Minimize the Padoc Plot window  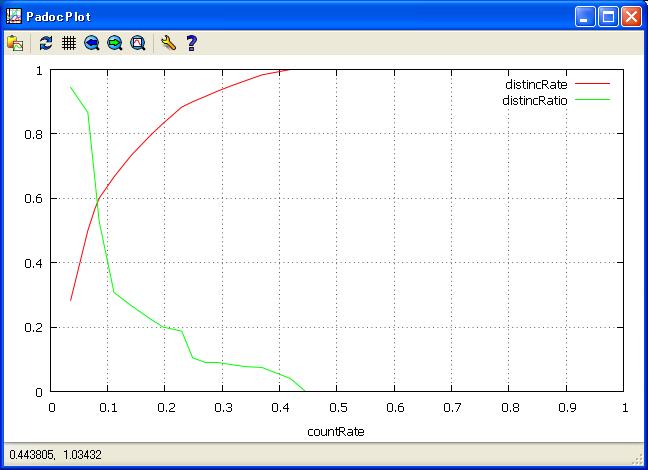(585, 16)
